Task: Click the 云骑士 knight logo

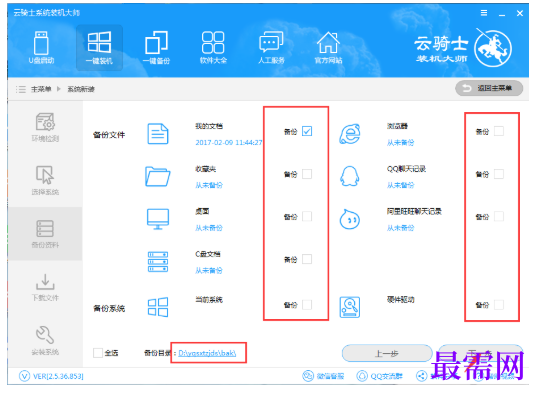Action: click(x=492, y=48)
